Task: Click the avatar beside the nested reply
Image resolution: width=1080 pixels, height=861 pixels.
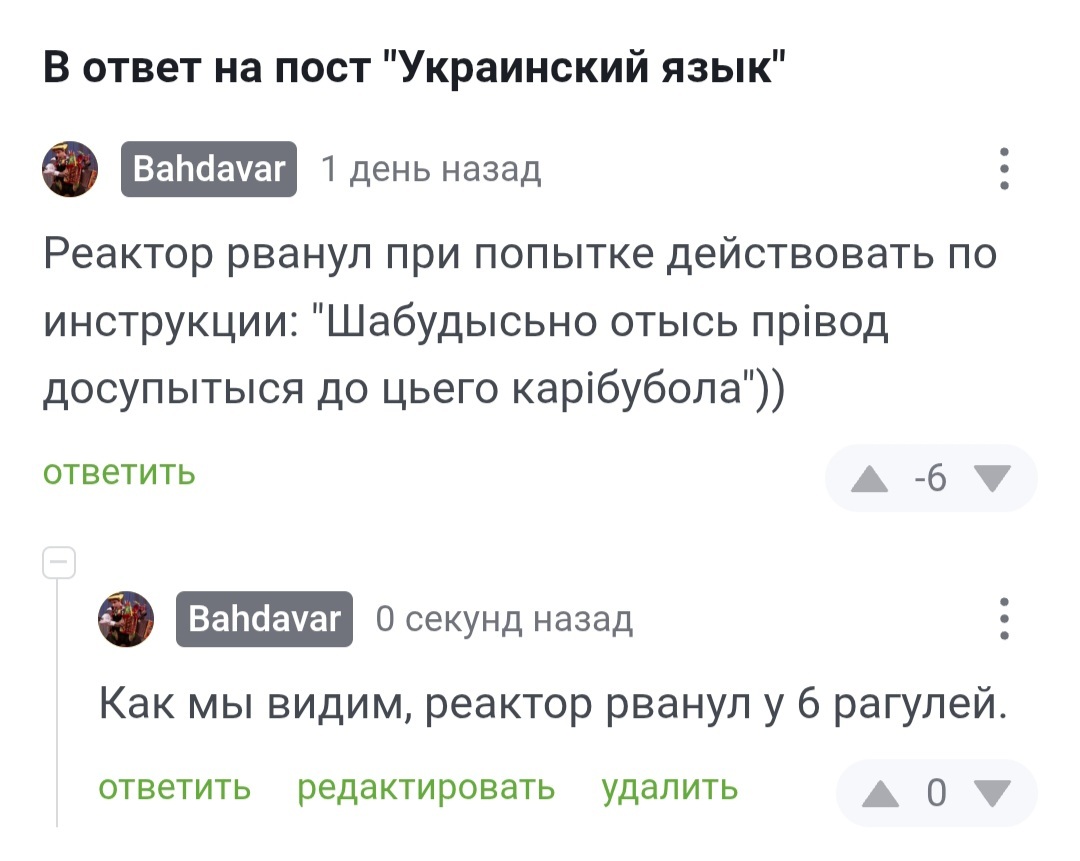Action: coord(126,619)
